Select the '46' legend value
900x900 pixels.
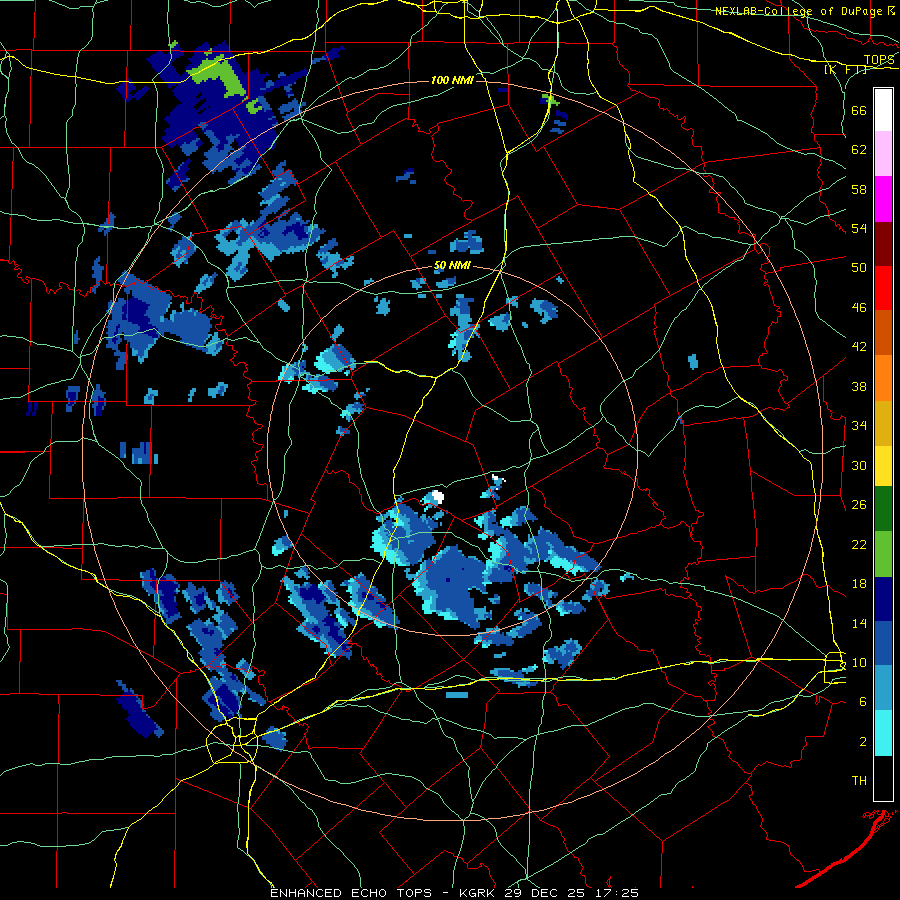tap(859, 307)
